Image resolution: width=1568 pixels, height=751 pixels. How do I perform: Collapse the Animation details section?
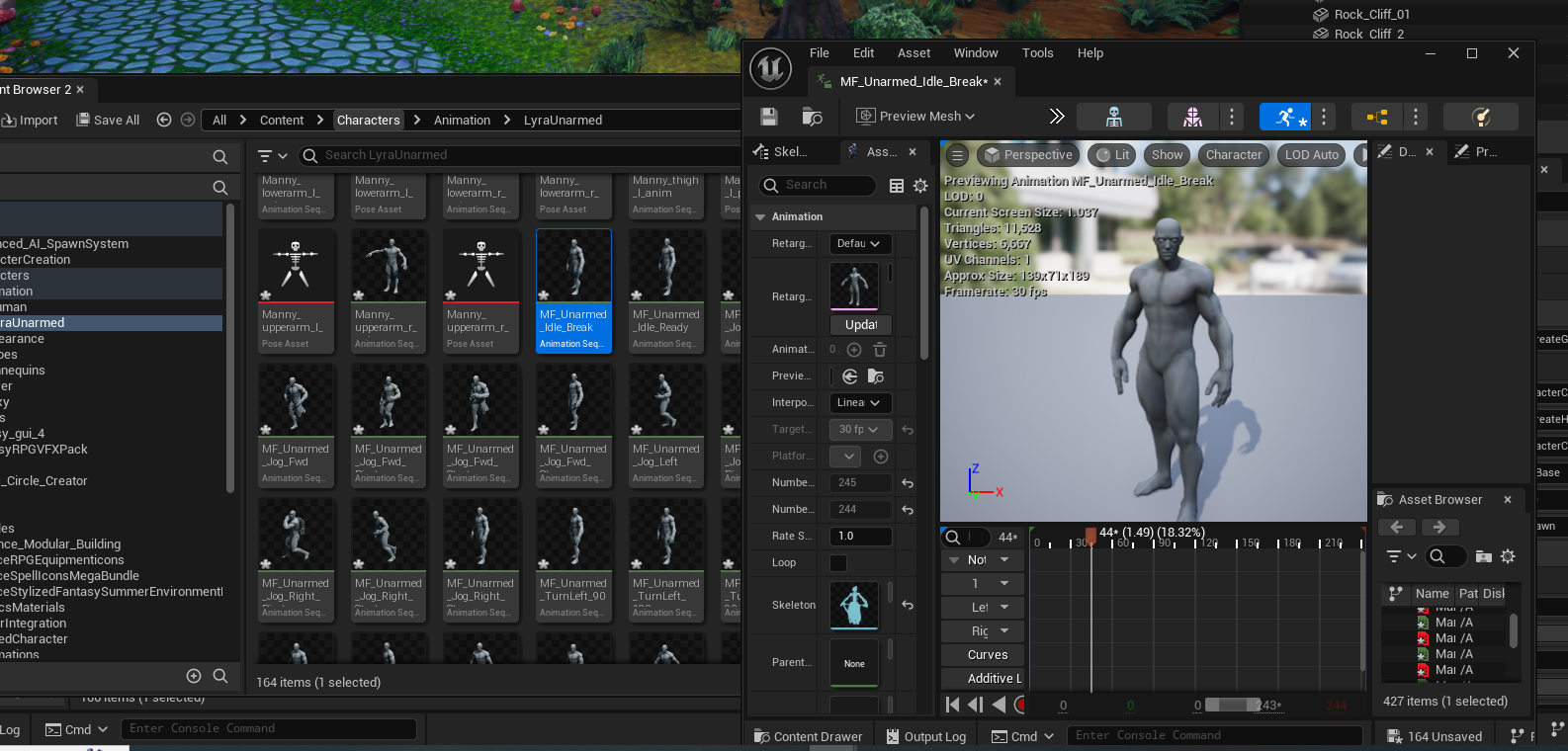760,217
